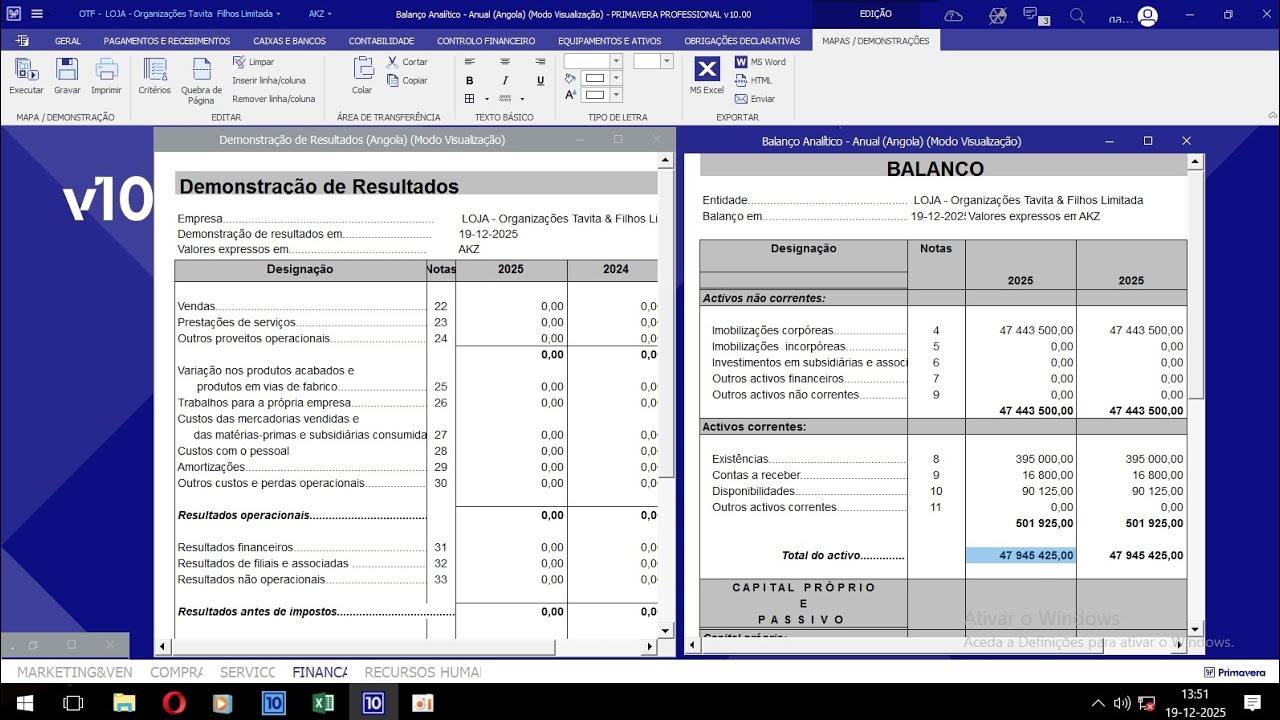
Task: Click the Executar map icon
Action: [x=26, y=70]
